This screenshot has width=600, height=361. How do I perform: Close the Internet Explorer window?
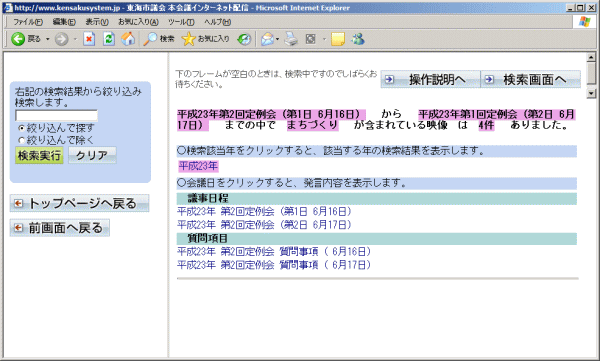[x=591, y=8]
